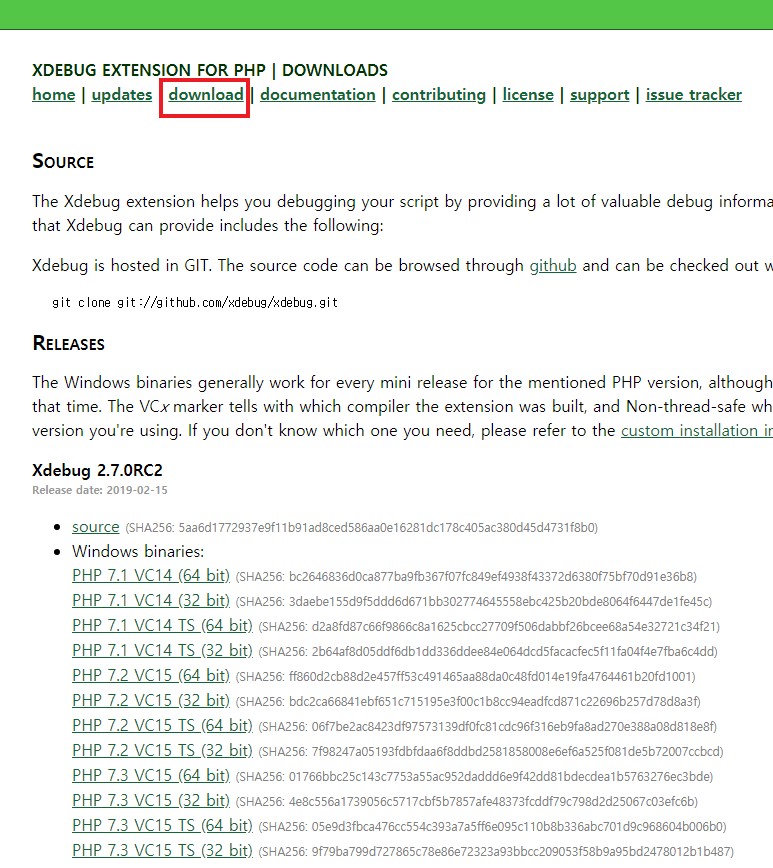Click the SHA256 hash starting 7f98247a05

(491, 752)
